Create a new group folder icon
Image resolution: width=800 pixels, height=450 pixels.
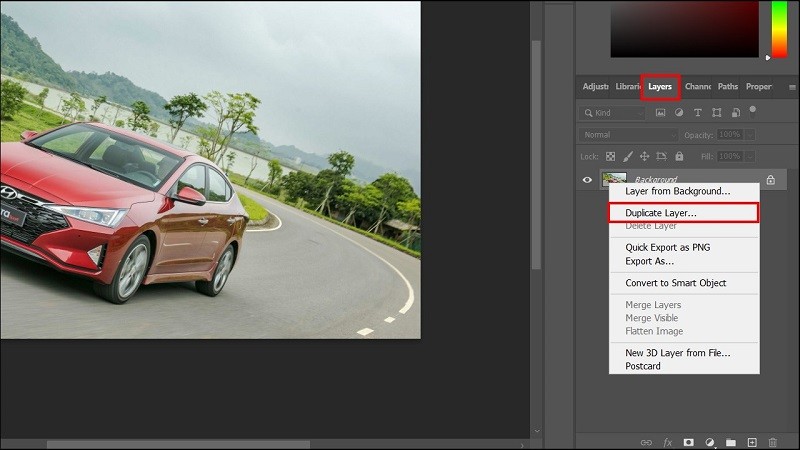(731, 442)
